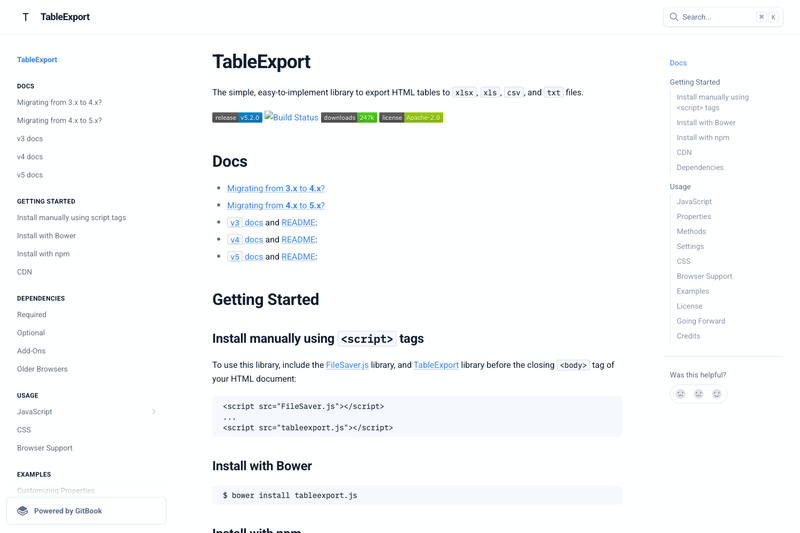Image resolution: width=800 pixels, height=533 pixels.
Task: Select "Install with Bower" in left sidebar
Action: point(46,236)
